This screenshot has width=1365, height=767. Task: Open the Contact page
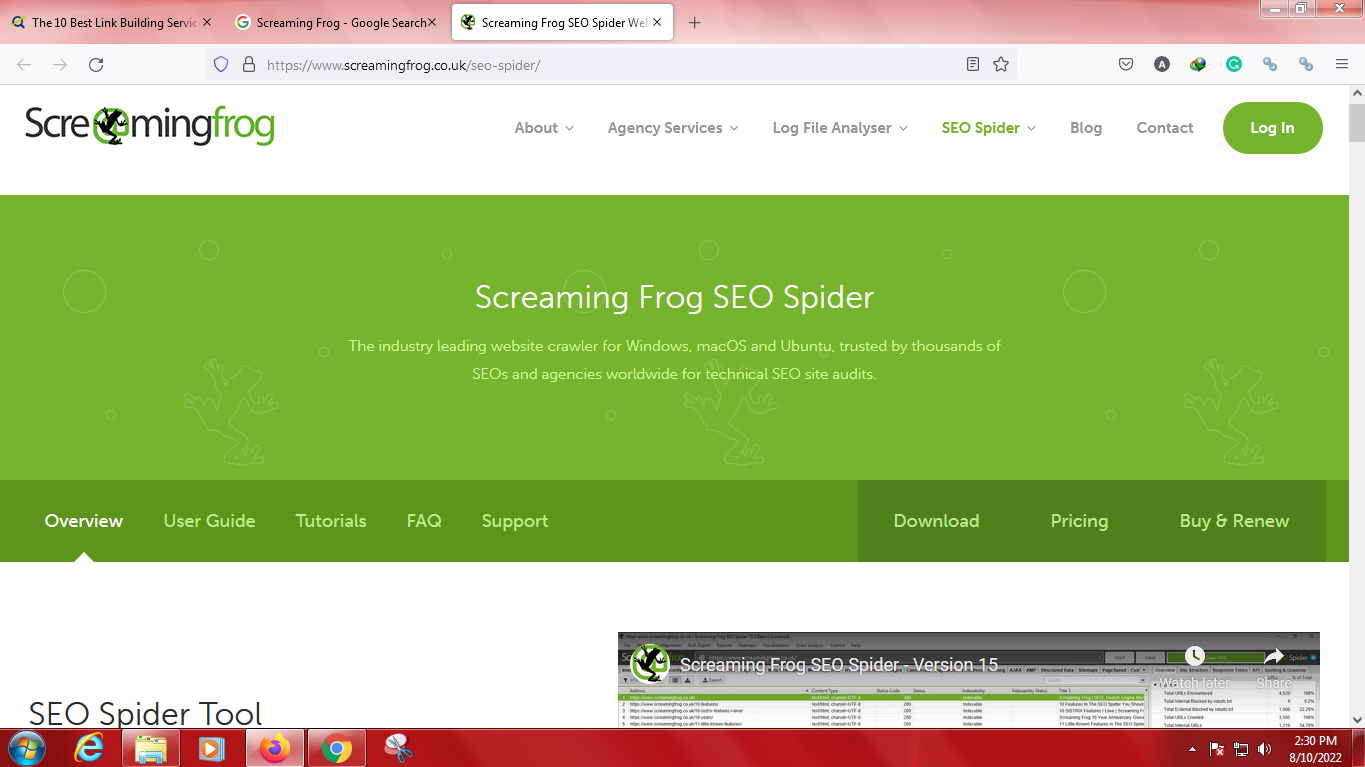pos(1165,128)
